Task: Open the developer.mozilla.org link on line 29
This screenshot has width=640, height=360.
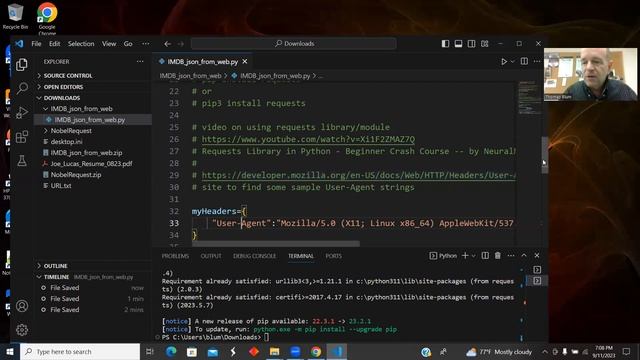Action: click(x=358, y=175)
